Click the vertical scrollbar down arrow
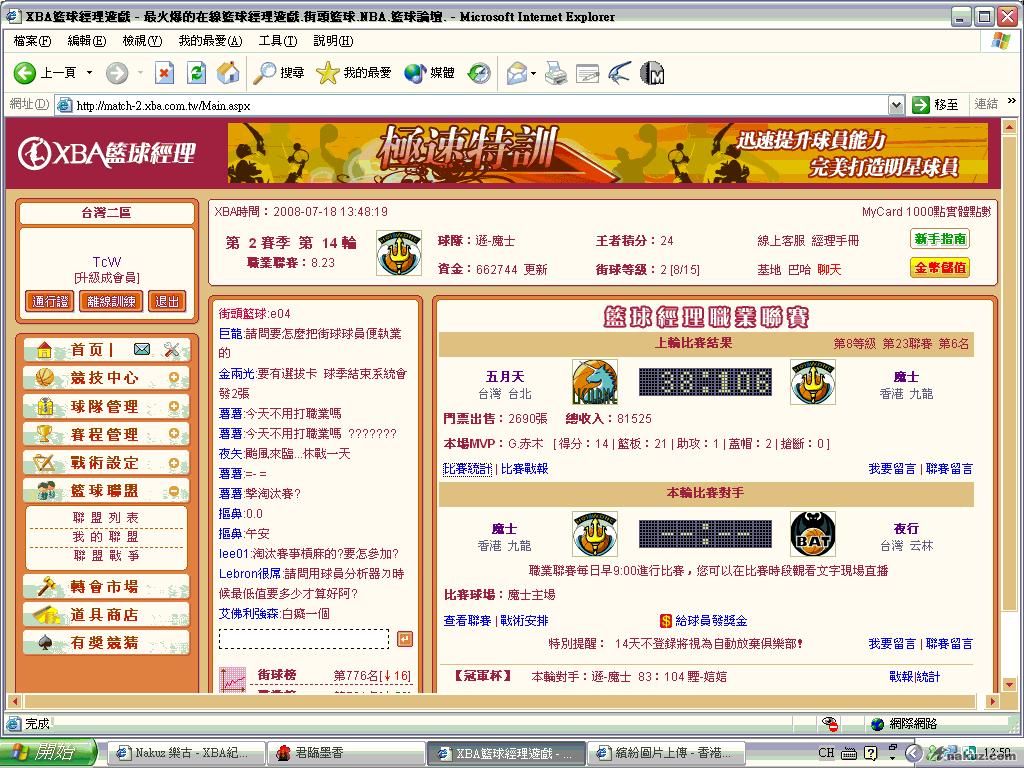 click(1009, 684)
